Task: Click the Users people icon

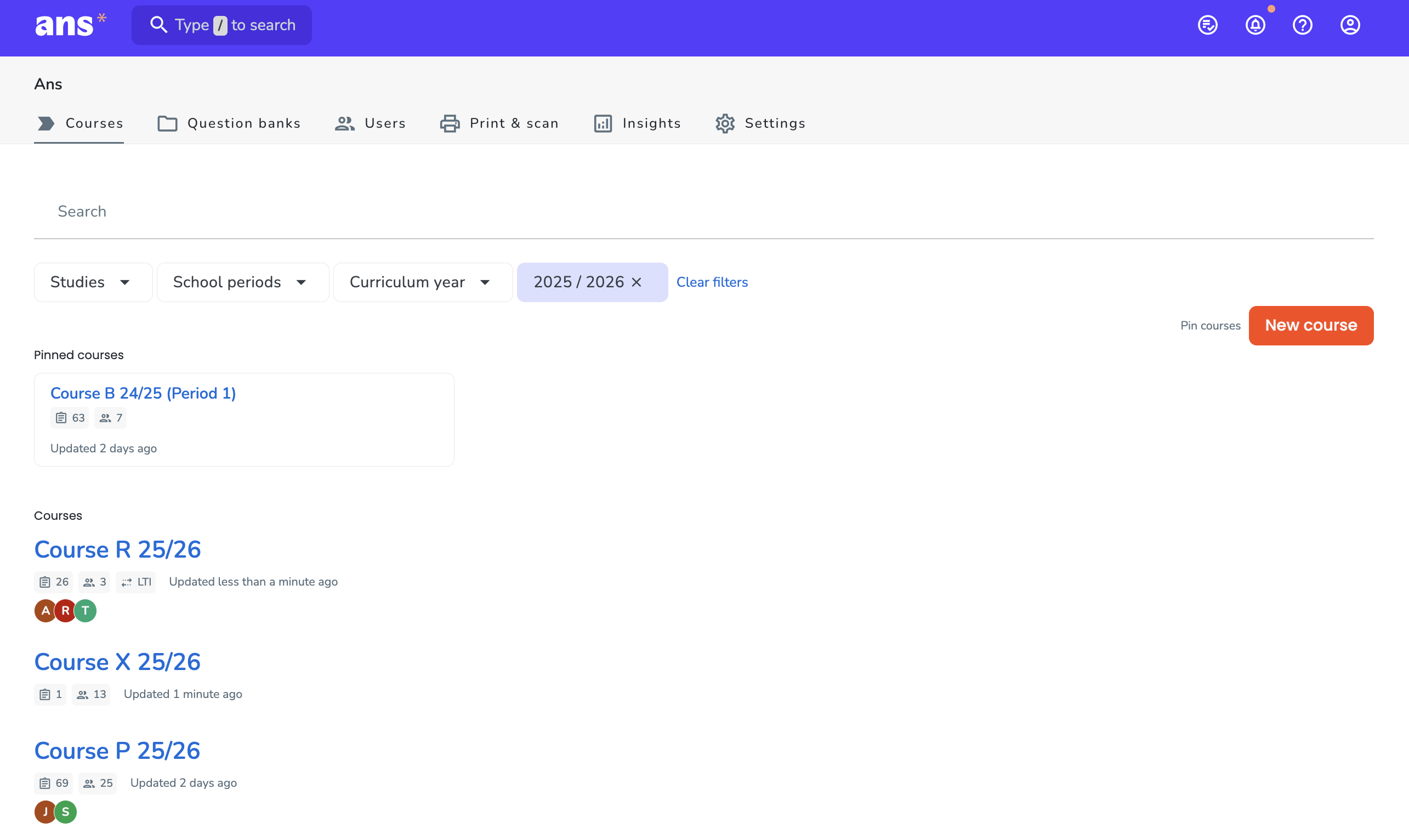Action: coord(345,123)
